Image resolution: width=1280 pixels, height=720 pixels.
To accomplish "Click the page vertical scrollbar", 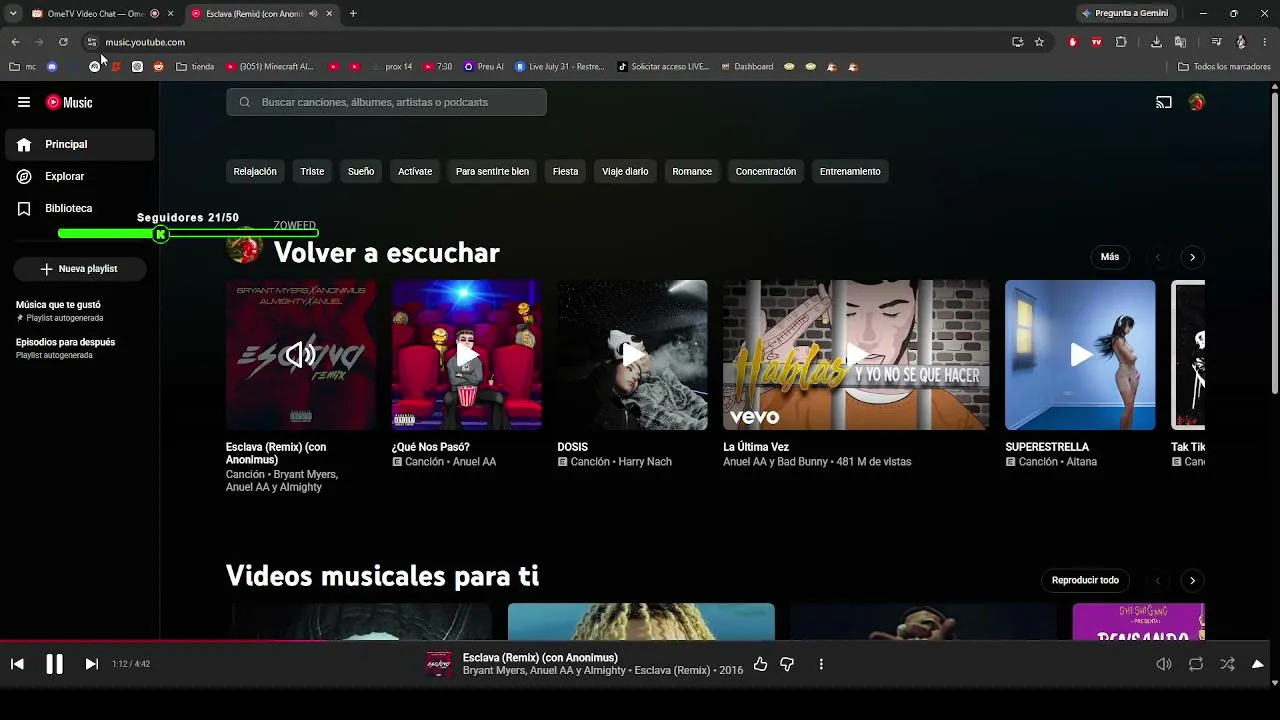I will click(x=1274, y=240).
